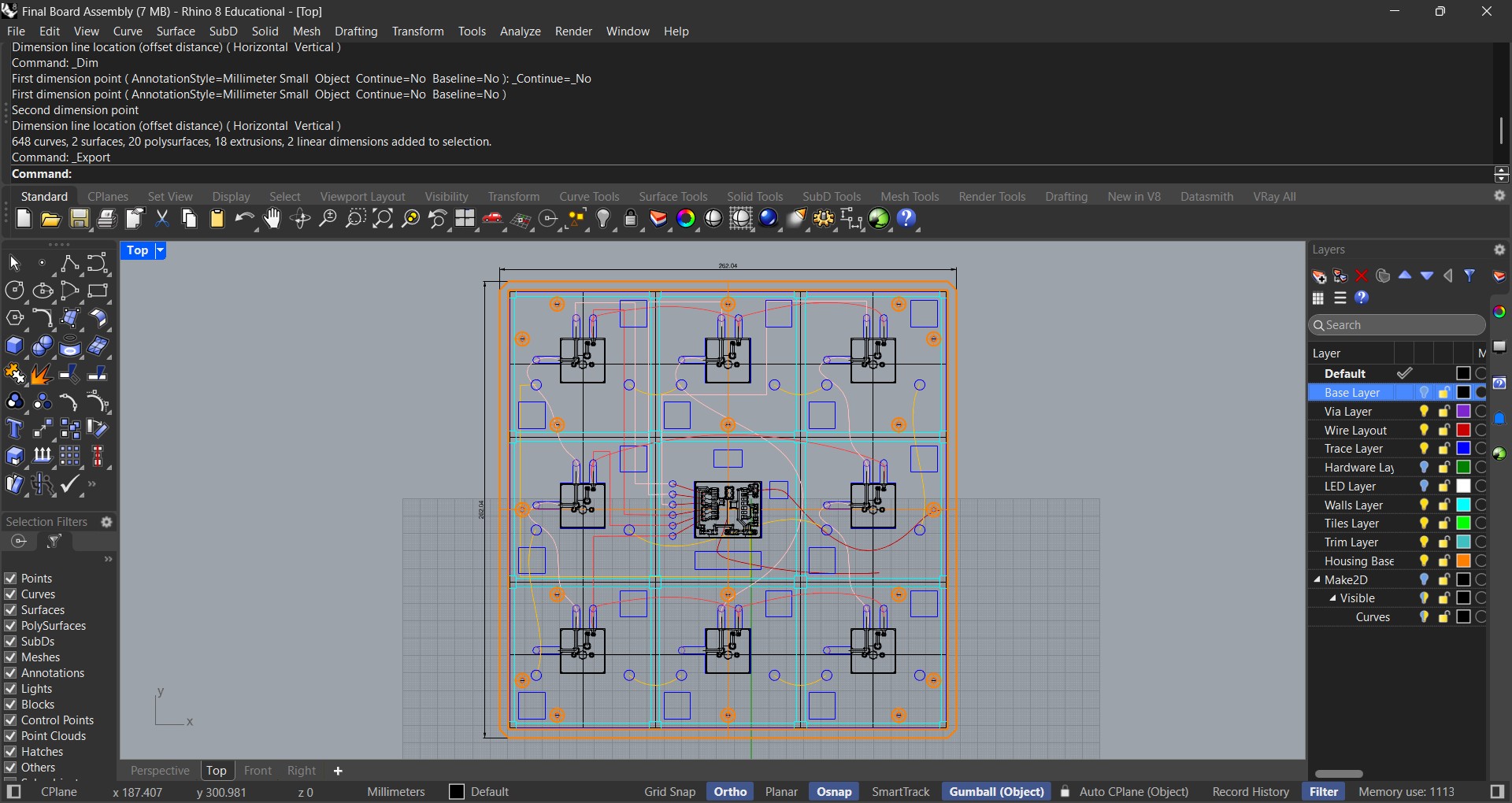The width and height of the screenshot is (1512, 803).
Task: Click Gumball (Object) status button
Action: pos(996,791)
